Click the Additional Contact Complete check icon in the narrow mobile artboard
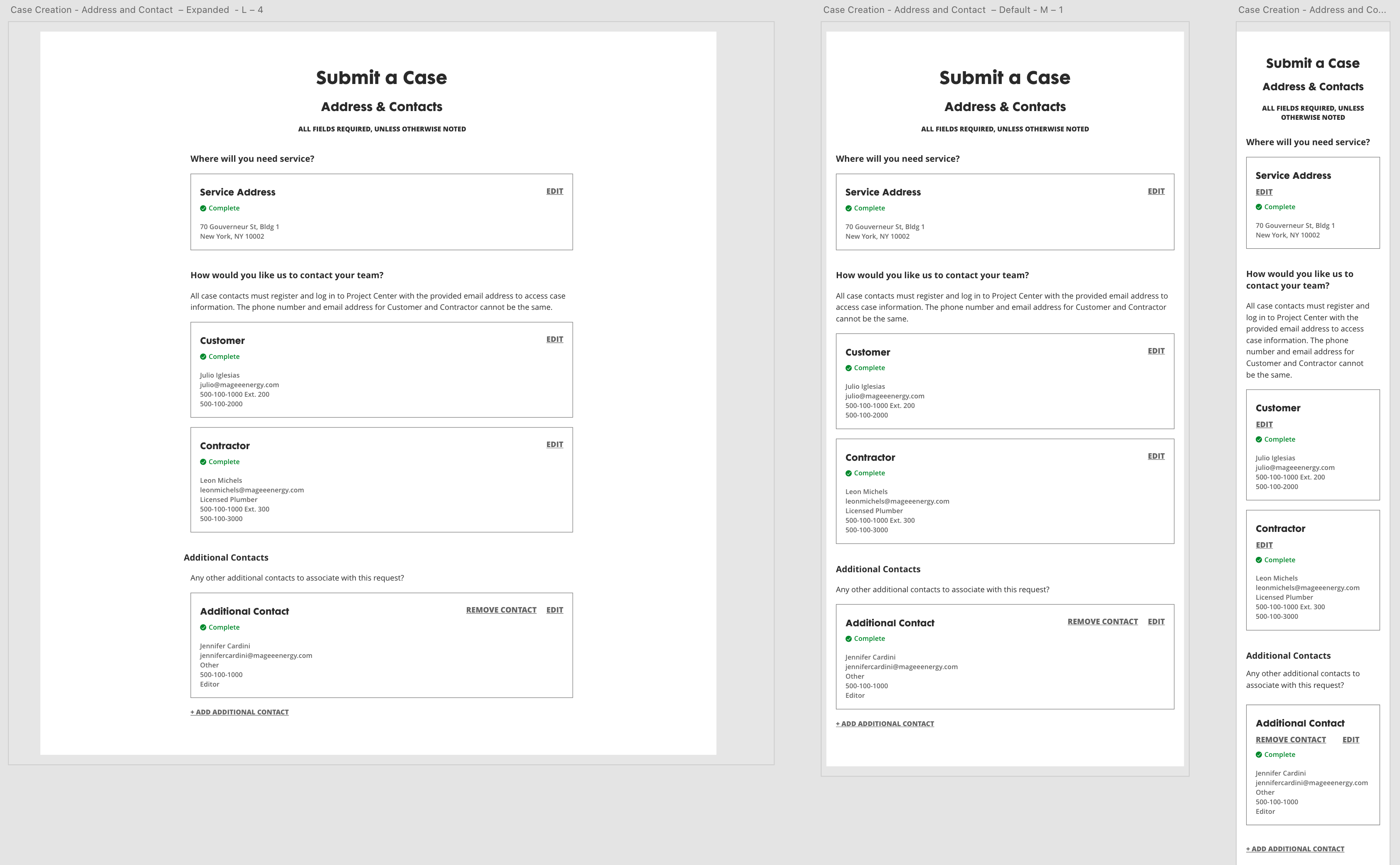 click(x=1259, y=754)
